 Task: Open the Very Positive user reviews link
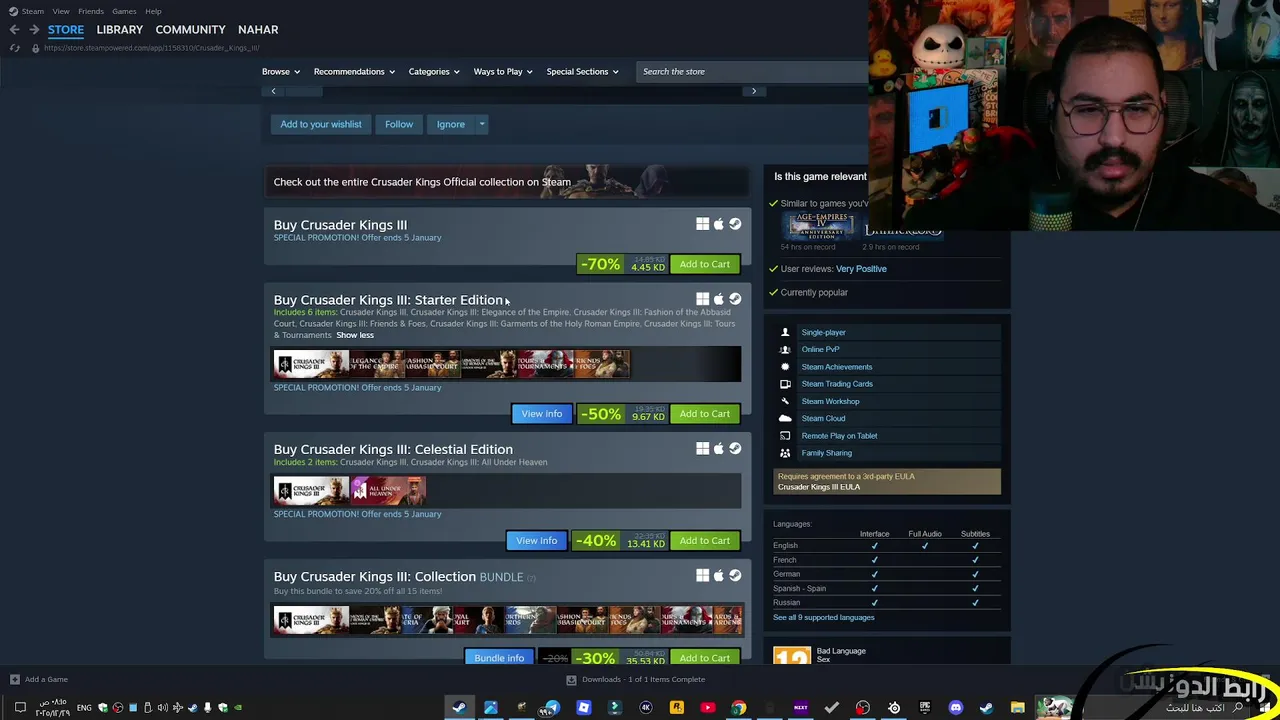tap(861, 269)
